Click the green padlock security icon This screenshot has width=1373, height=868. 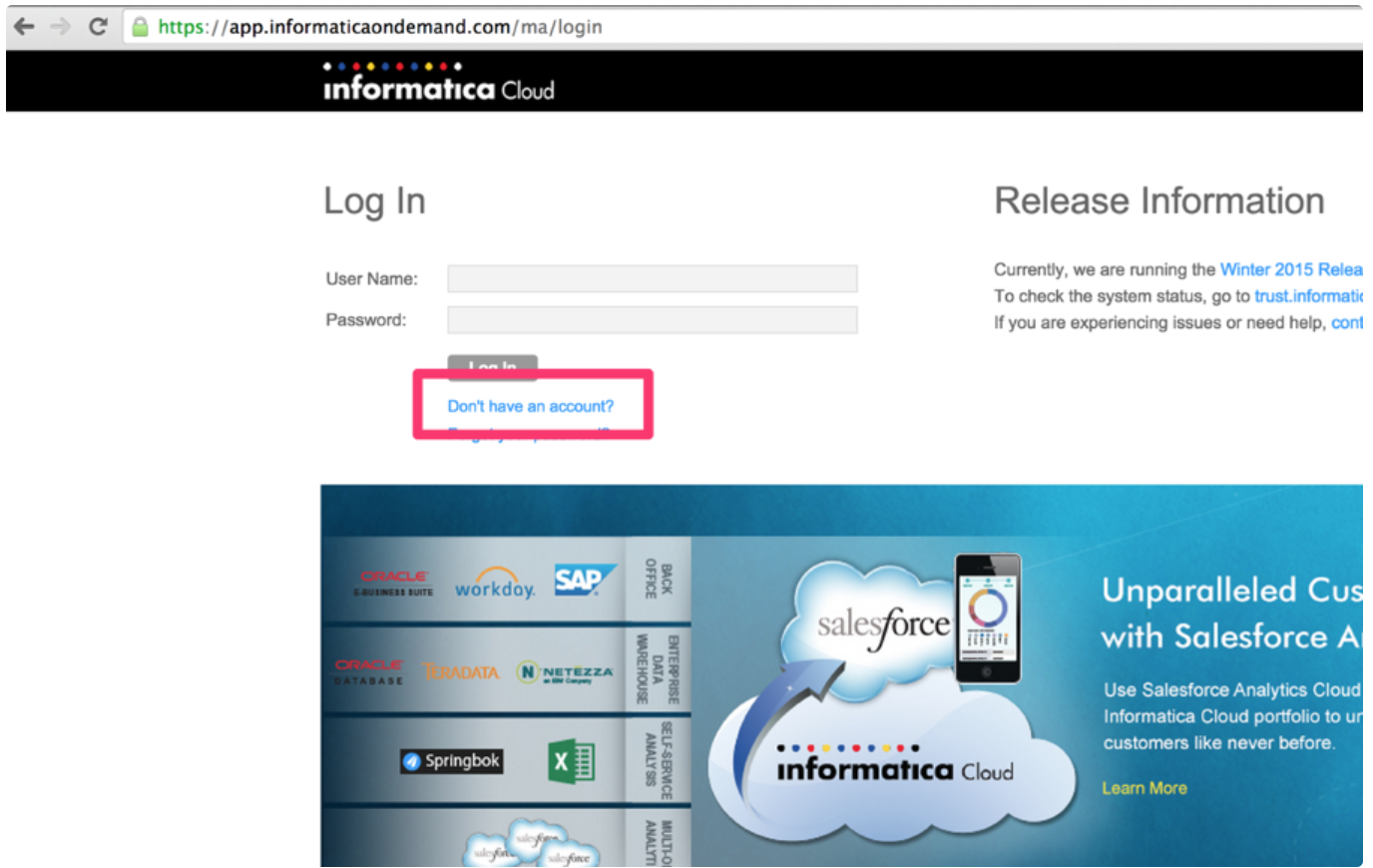coord(141,27)
